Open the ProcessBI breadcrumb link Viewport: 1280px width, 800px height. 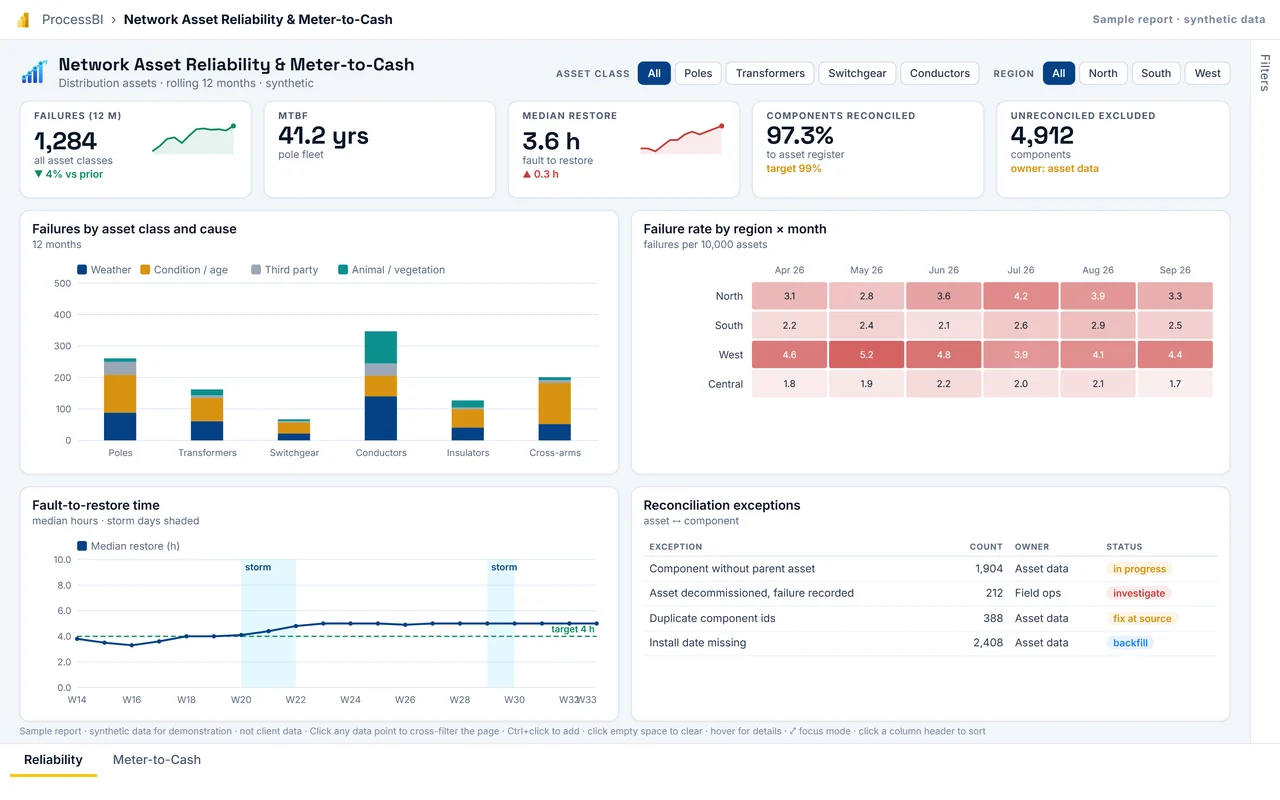(74, 20)
